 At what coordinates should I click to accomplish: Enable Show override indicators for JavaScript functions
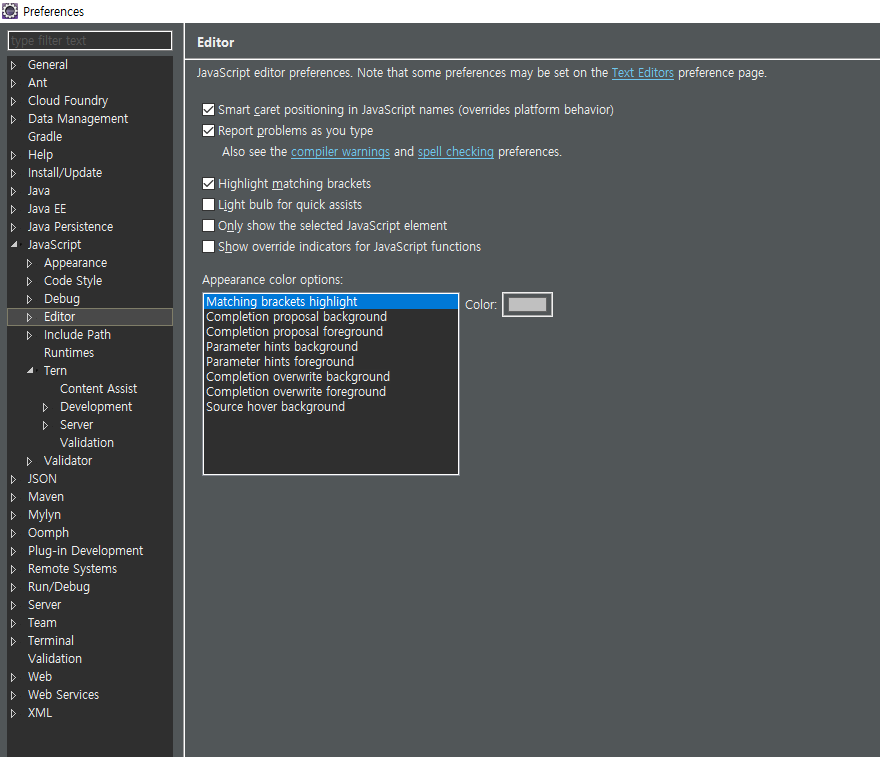coord(208,246)
